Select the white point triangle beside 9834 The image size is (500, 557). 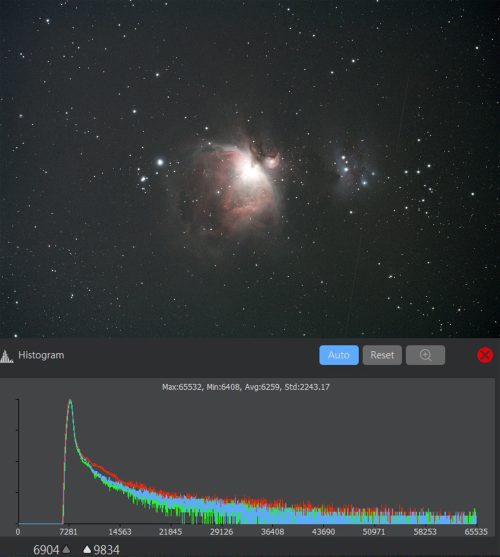[x=87, y=550]
